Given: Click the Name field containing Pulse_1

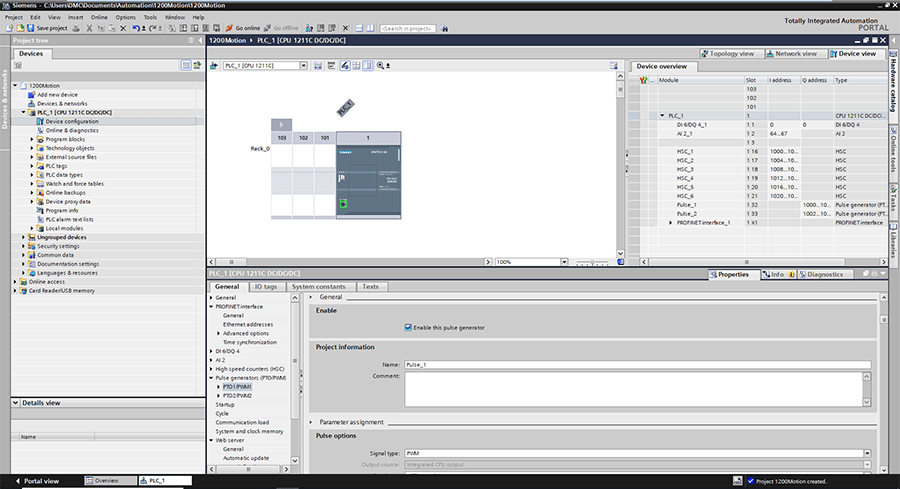Looking at the screenshot, I should tap(638, 364).
